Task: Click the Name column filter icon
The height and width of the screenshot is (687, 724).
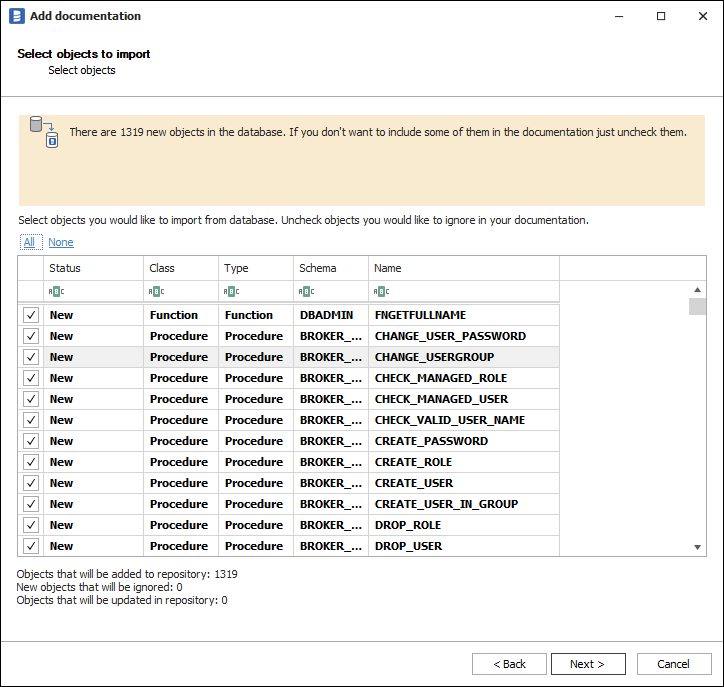Action: coord(380,291)
